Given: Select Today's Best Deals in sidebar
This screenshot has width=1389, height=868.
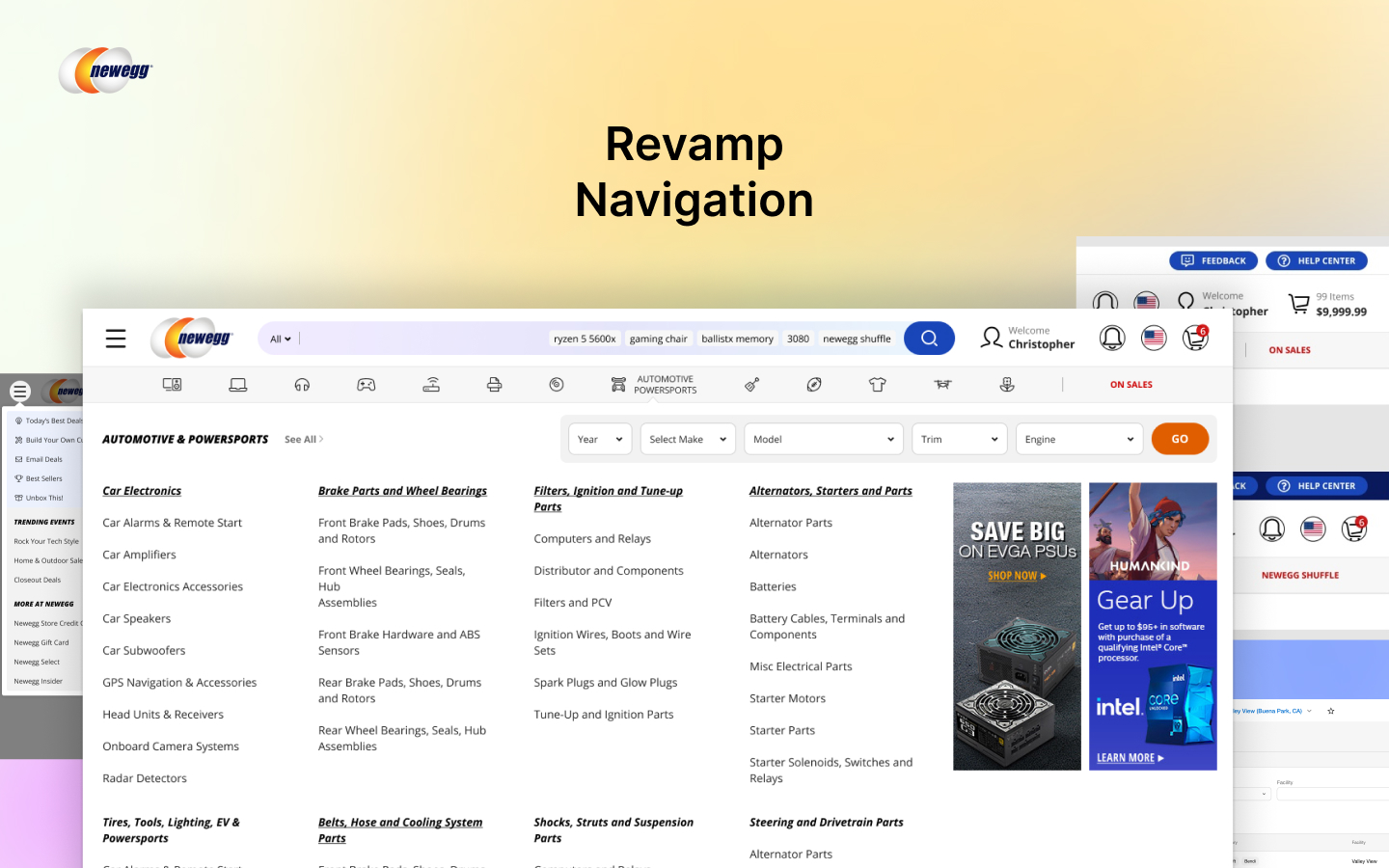Looking at the screenshot, I should click(x=48, y=420).
